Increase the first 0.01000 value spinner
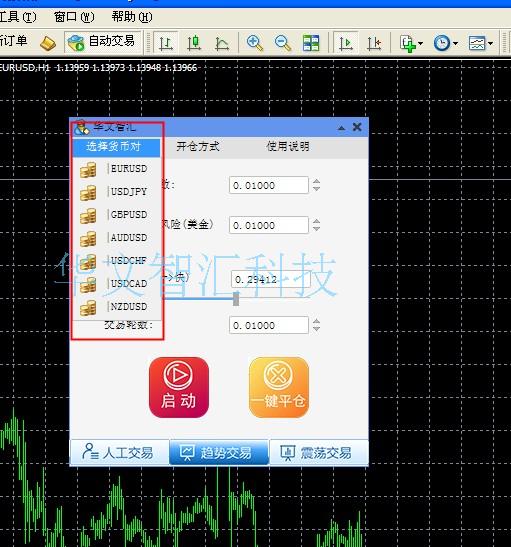 (316, 181)
